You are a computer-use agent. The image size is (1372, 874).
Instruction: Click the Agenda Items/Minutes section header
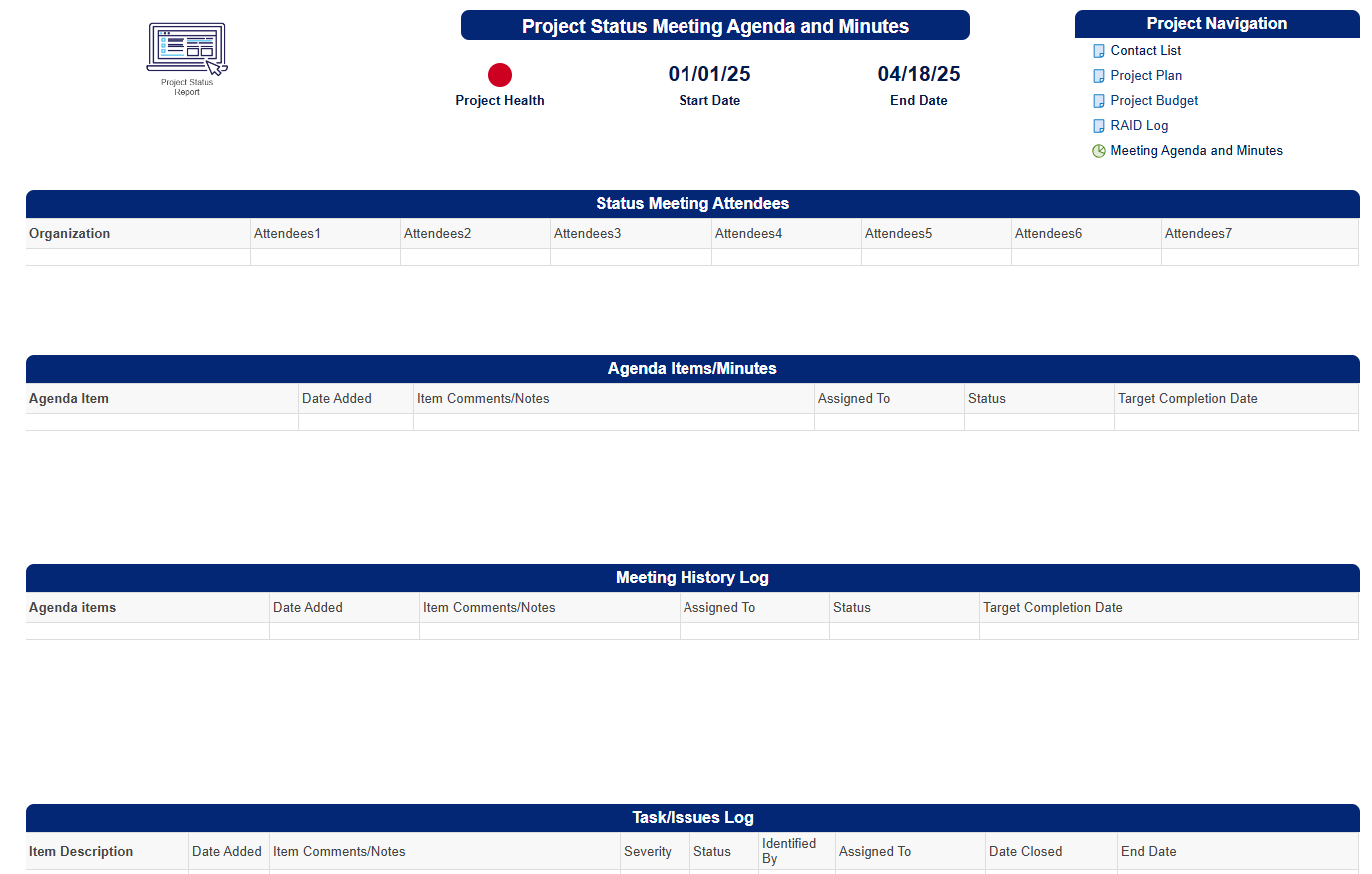[692, 369]
